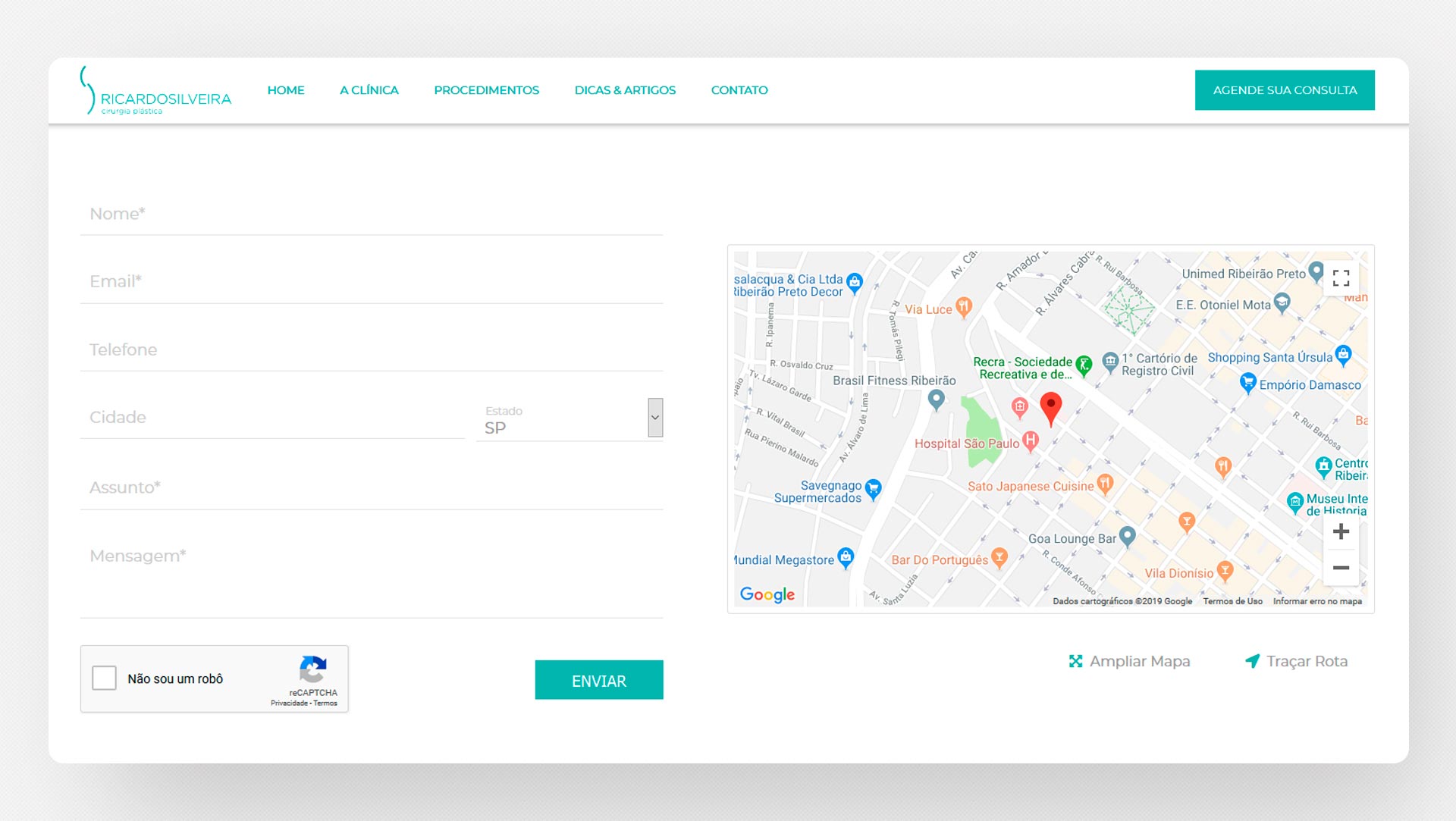Click the Mensagem text area
Screen dimensions: 1456x821
[x=372, y=576]
